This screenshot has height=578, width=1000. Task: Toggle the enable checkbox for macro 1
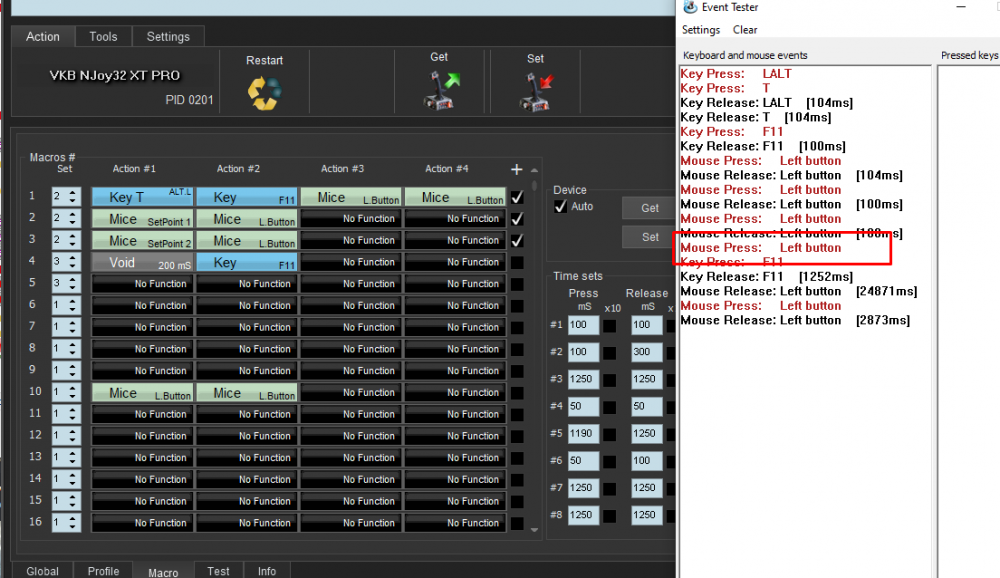517,197
